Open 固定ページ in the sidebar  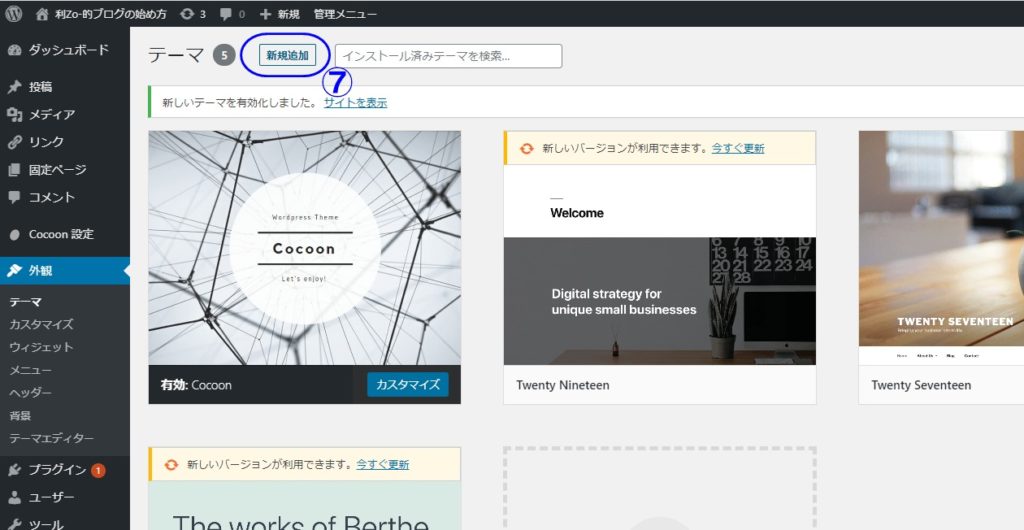pos(57,170)
